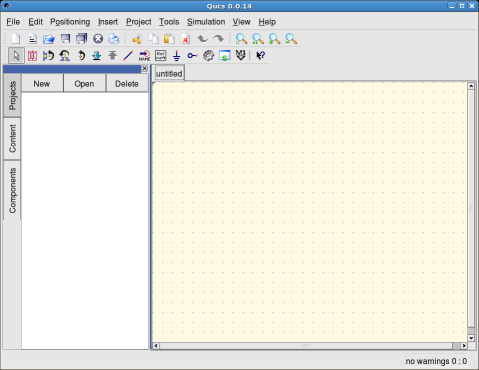Insert a ground symbol
The width and height of the screenshot is (479, 370).
coord(177,55)
